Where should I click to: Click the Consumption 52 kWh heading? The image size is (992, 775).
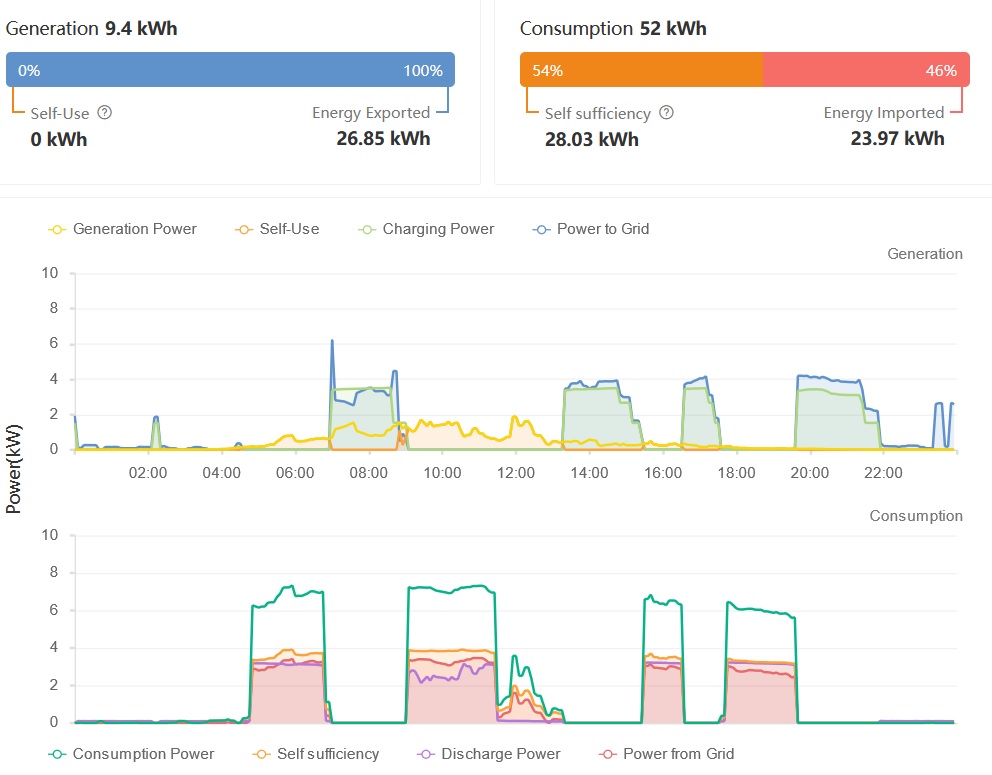point(613,28)
